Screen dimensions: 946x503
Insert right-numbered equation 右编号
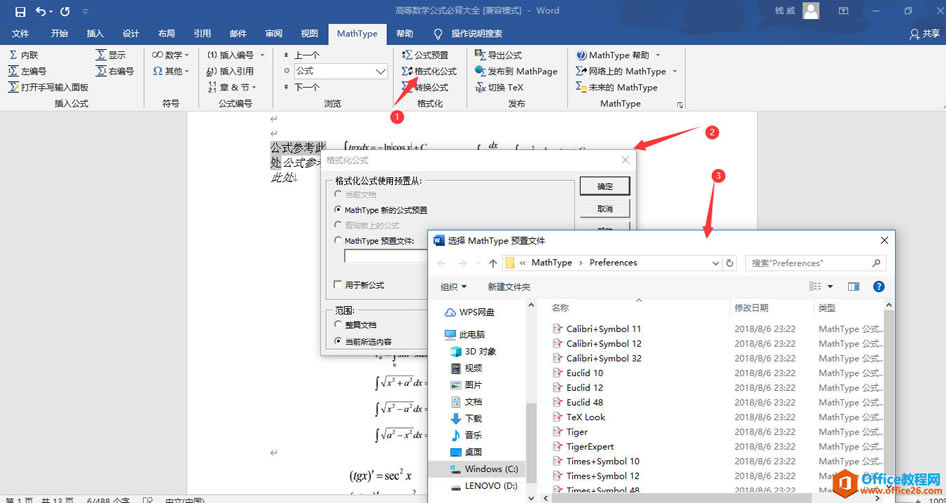click(x=115, y=71)
